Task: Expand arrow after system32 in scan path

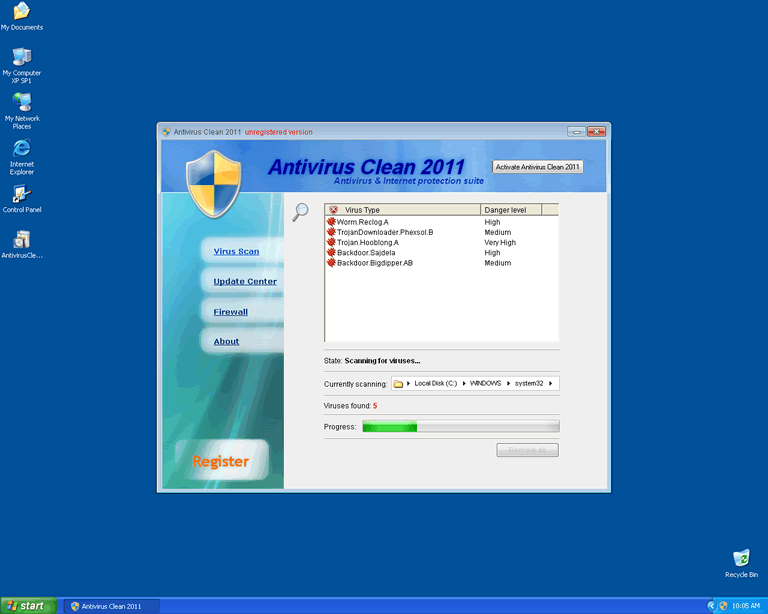Action: [x=550, y=384]
